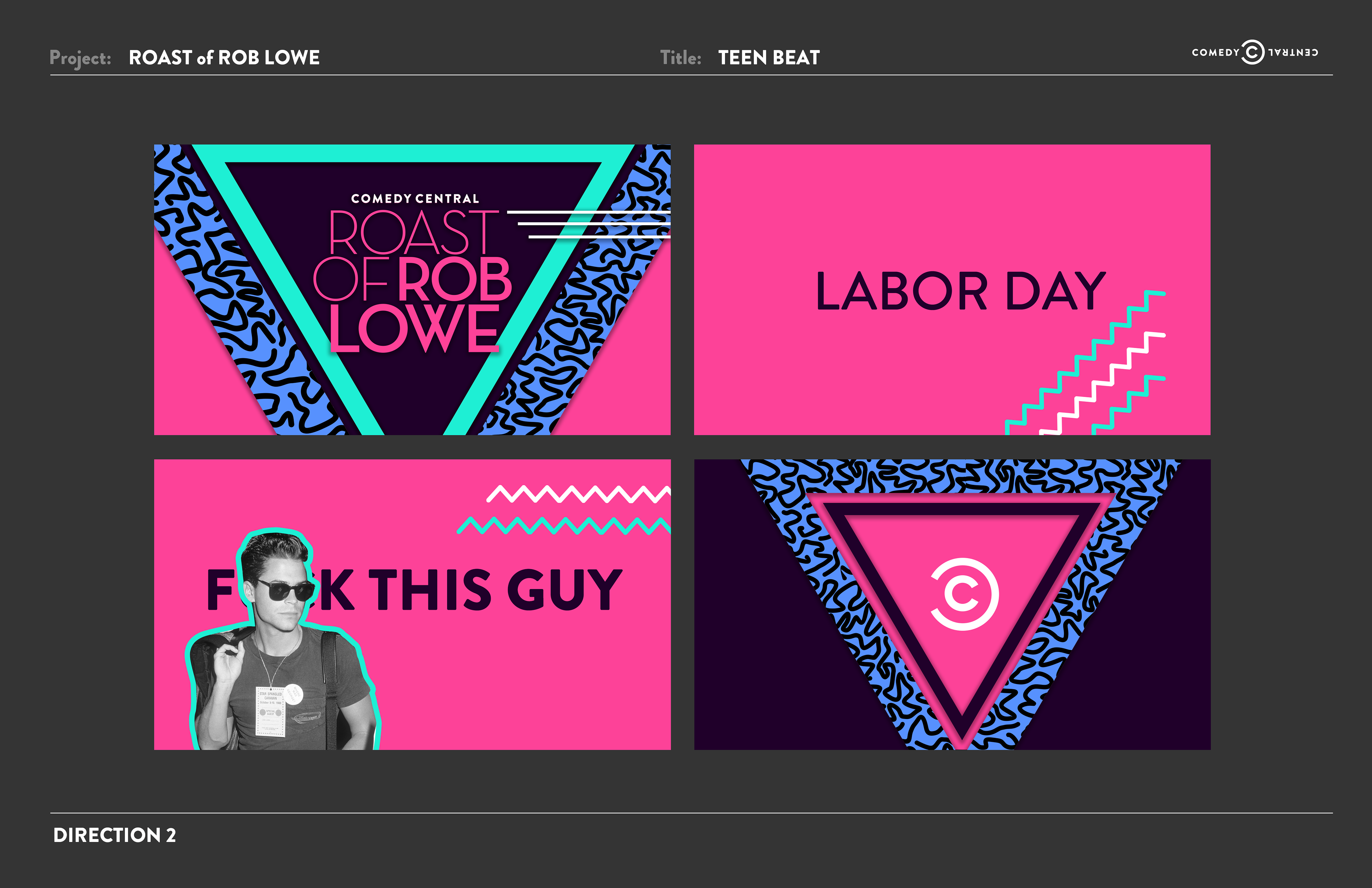Click the 'Title:' label
The width and height of the screenshot is (1372, 888).
tap(681, 58)
